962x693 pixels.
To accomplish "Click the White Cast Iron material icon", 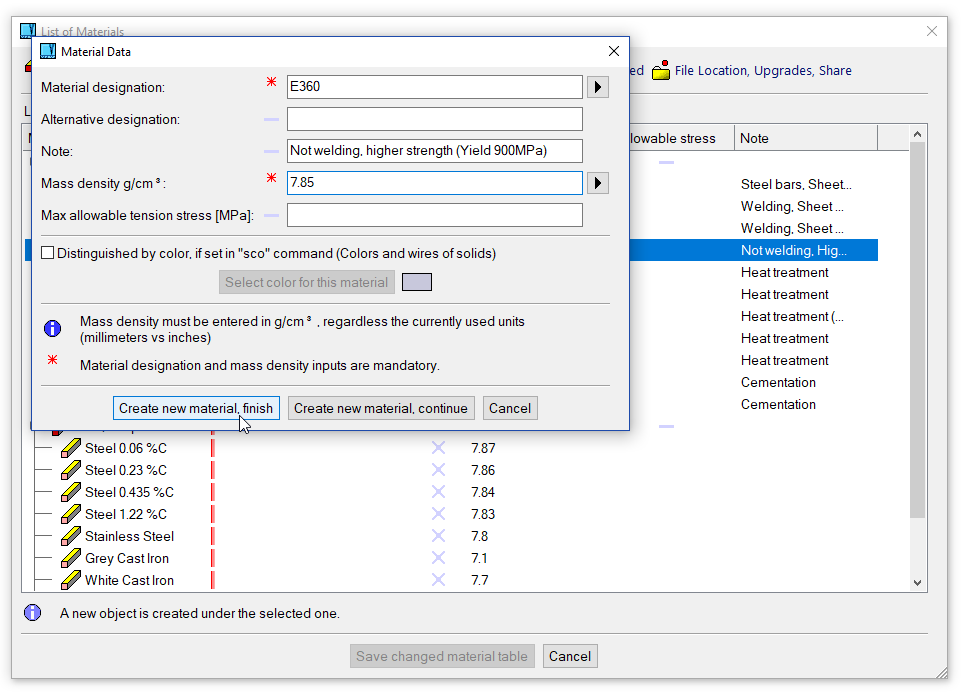I will (x=70, y=580).
